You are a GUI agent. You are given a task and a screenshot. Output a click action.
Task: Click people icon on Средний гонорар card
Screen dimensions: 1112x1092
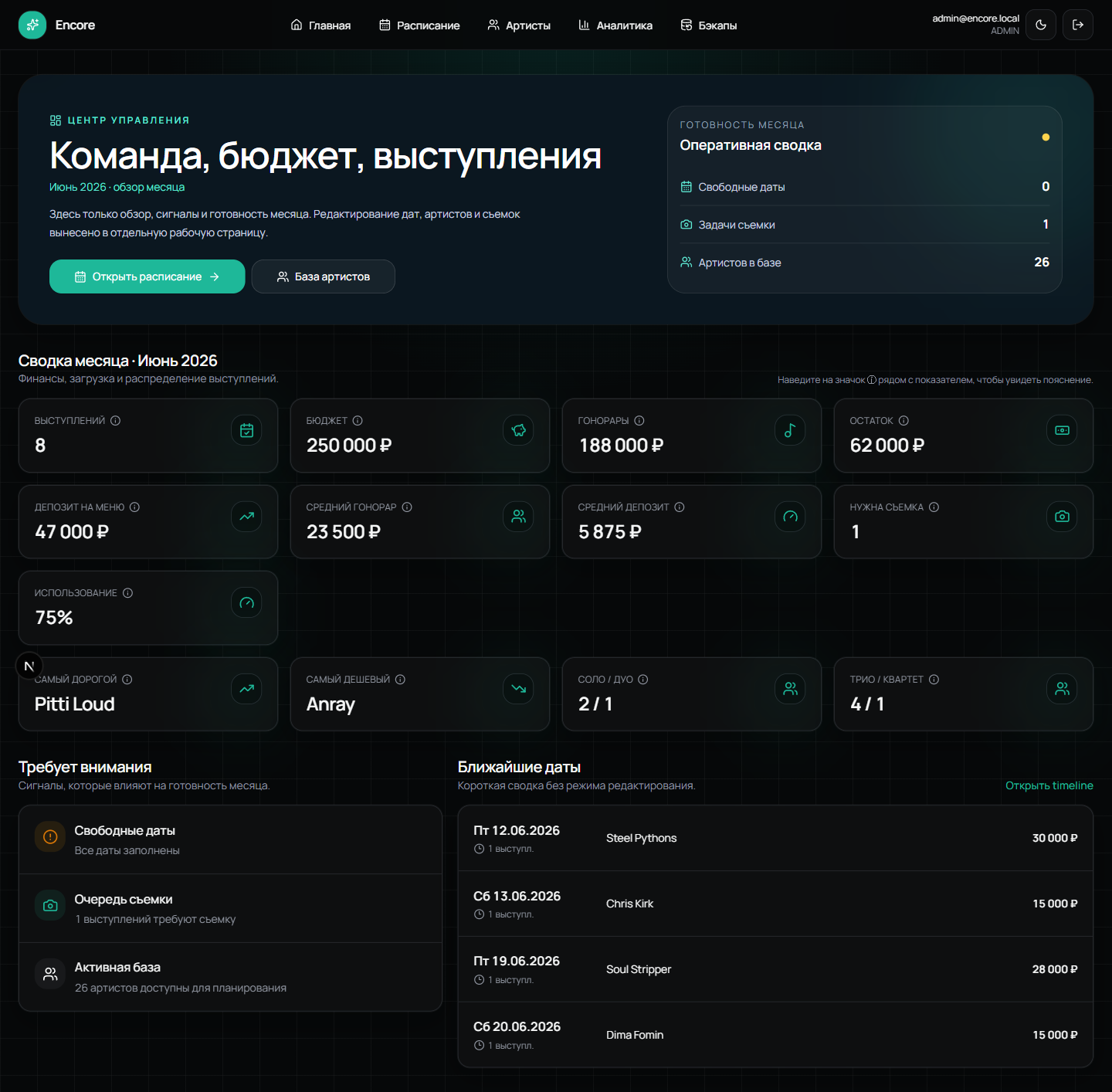(518, 517)
